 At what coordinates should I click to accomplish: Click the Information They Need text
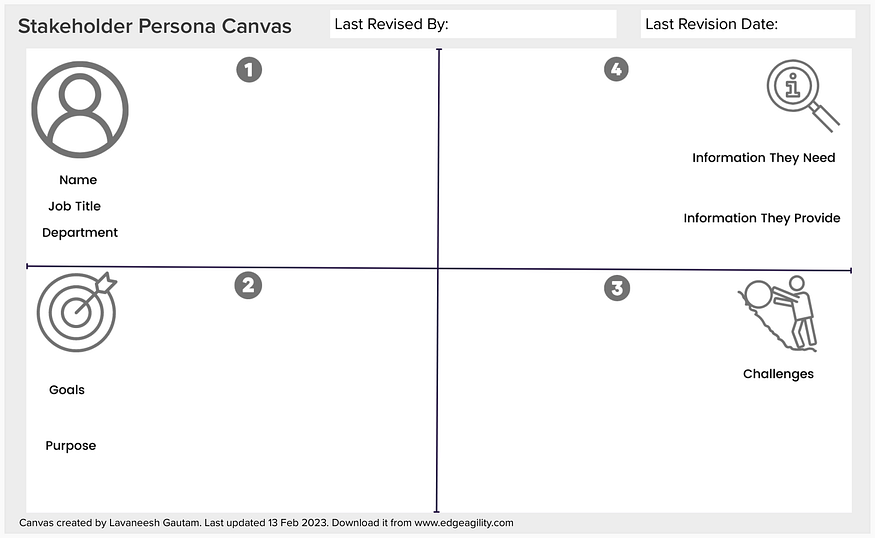[763, 158]
